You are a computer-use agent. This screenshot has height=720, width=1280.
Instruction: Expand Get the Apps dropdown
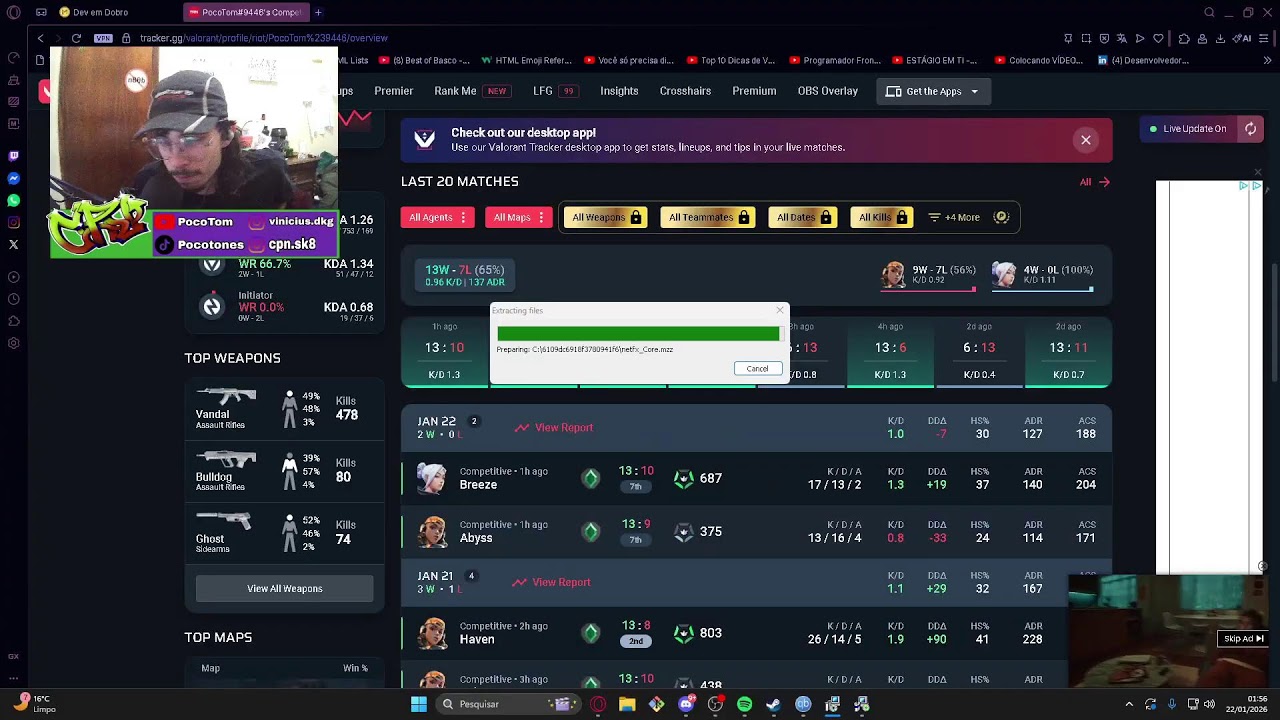[932, 91]
